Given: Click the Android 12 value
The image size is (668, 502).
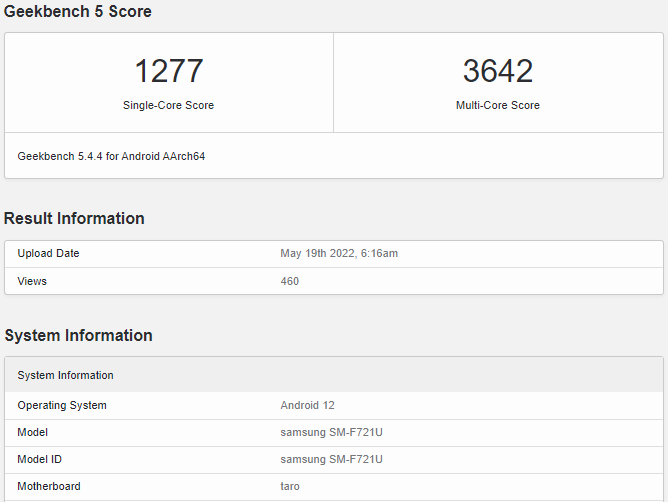Looking at the screenshot, I should pos(307,405).
